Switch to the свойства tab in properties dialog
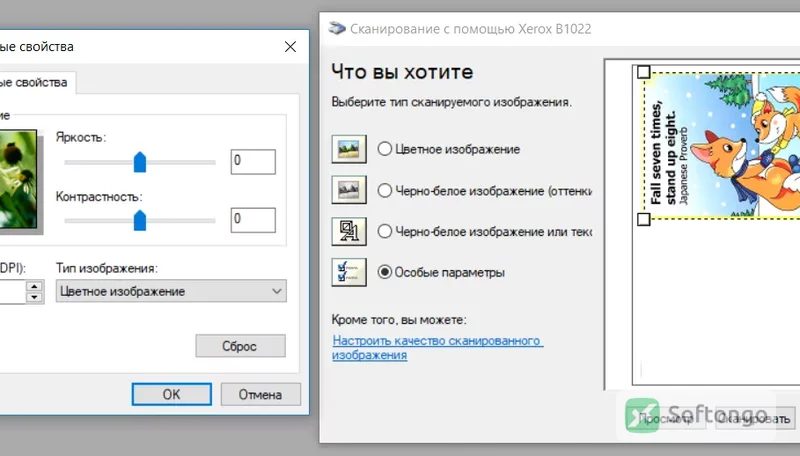The height and width of the screenshot is (456, 800). 37,83
